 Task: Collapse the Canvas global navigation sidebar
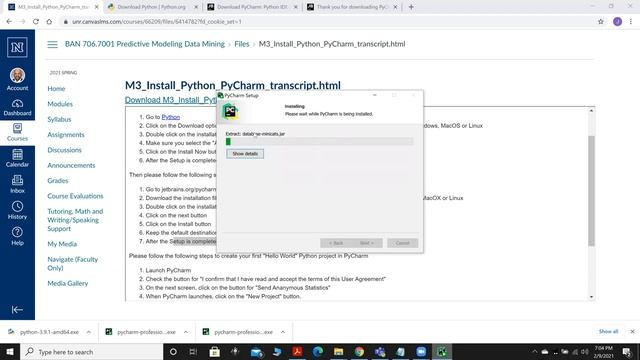click(17, 310)
